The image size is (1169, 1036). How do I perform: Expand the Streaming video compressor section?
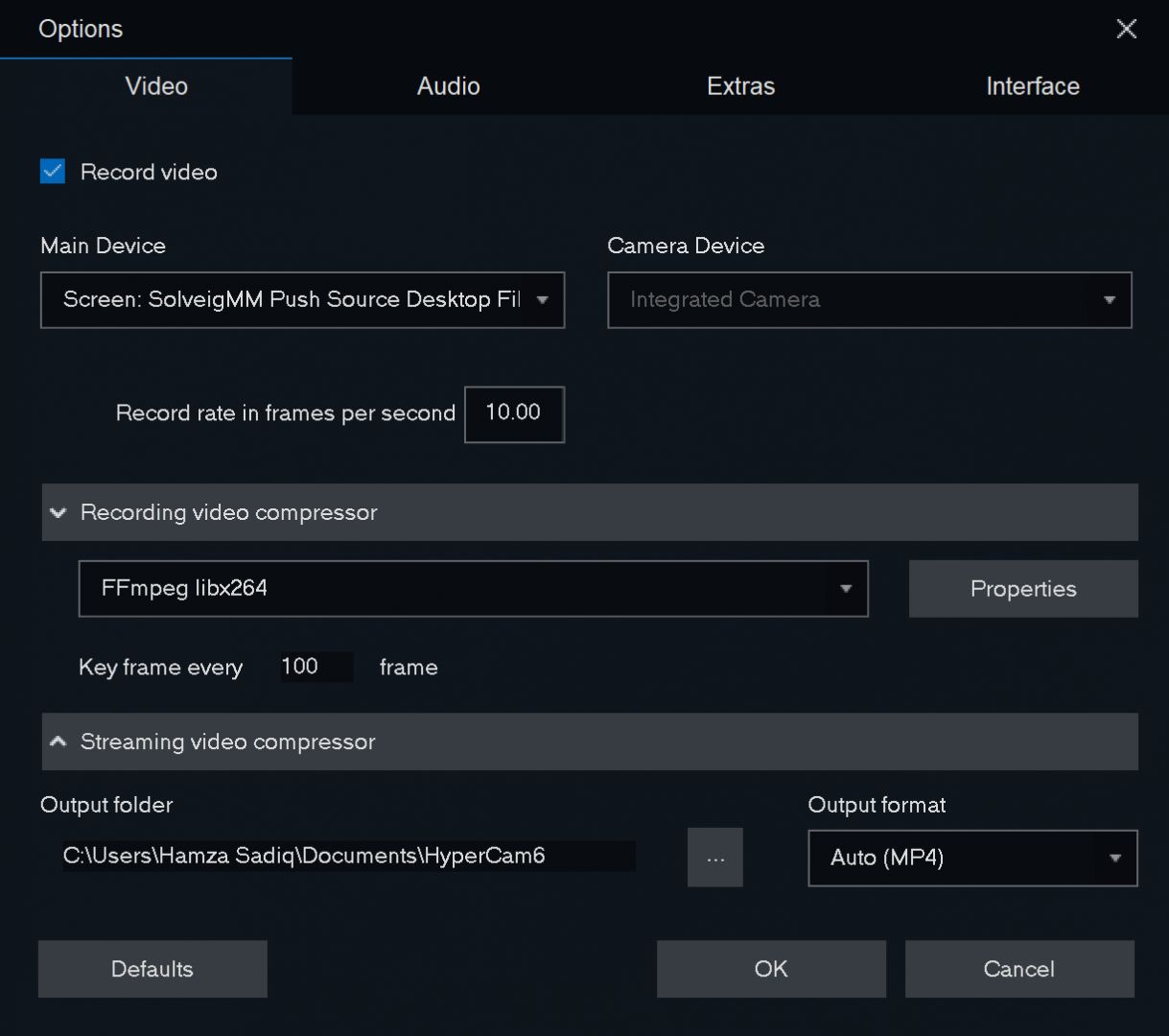[590, 742]
